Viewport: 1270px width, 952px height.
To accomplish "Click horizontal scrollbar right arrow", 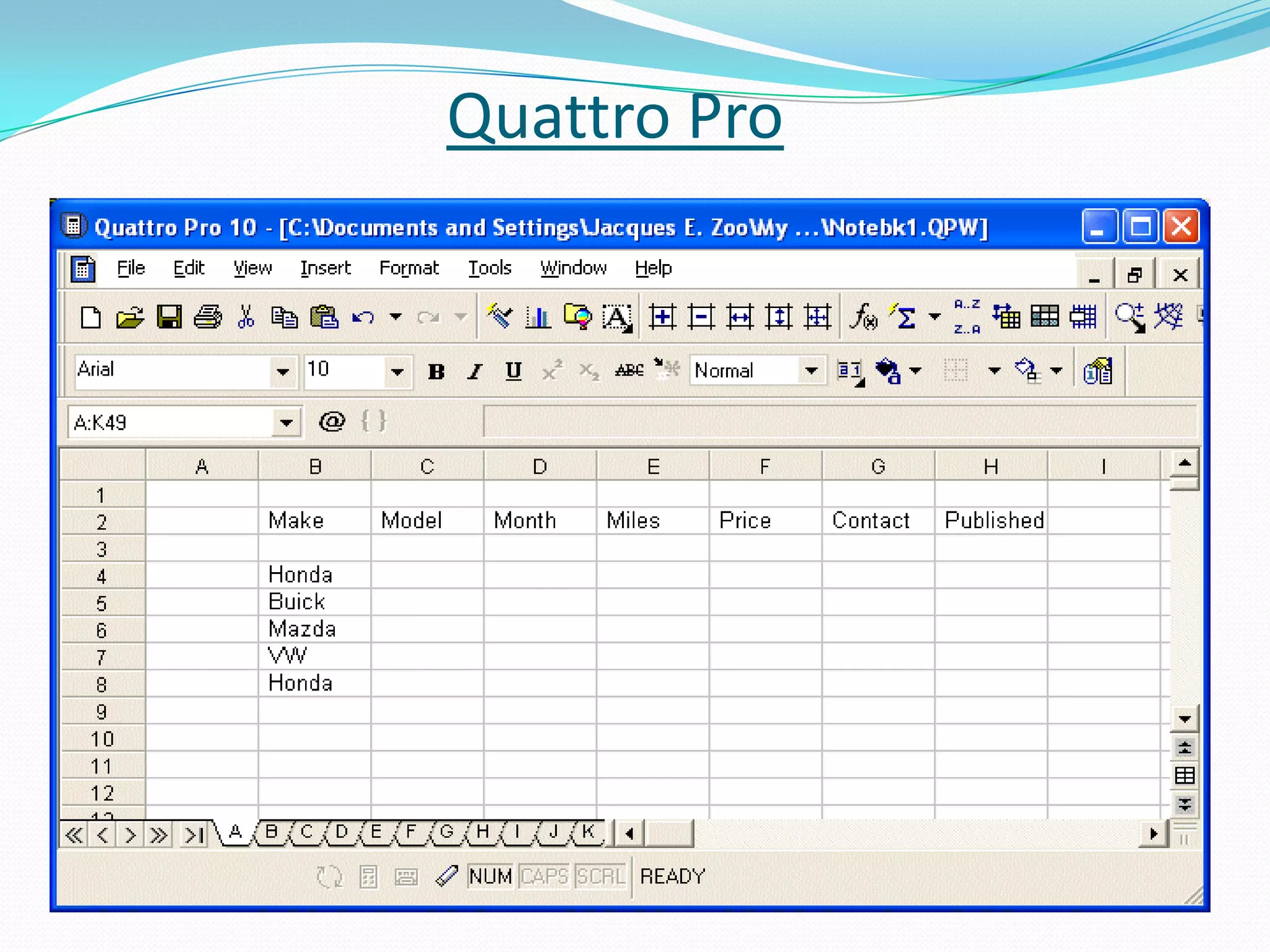I will 1153,834.
